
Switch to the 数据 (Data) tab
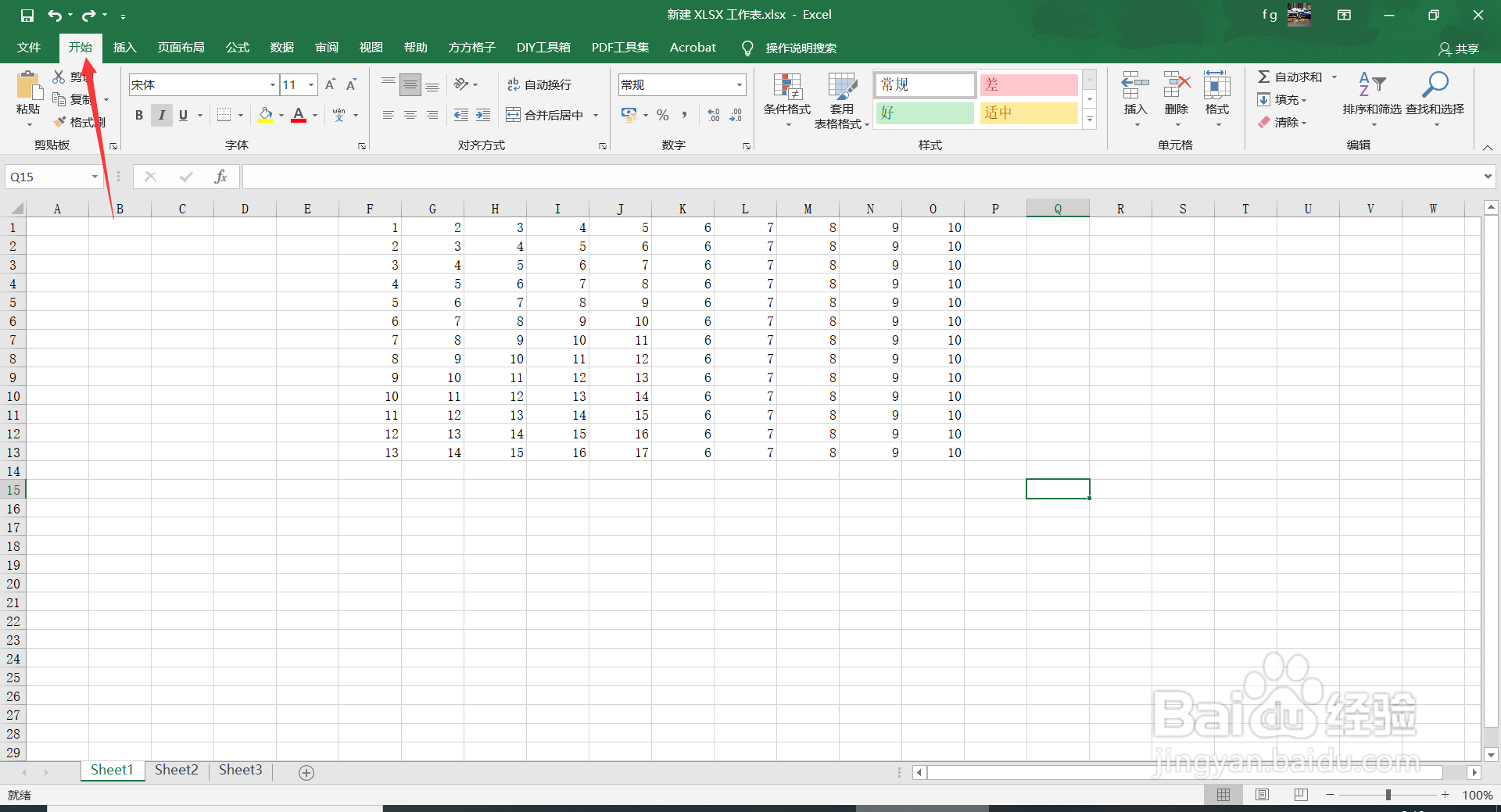(x=281, y=48)
